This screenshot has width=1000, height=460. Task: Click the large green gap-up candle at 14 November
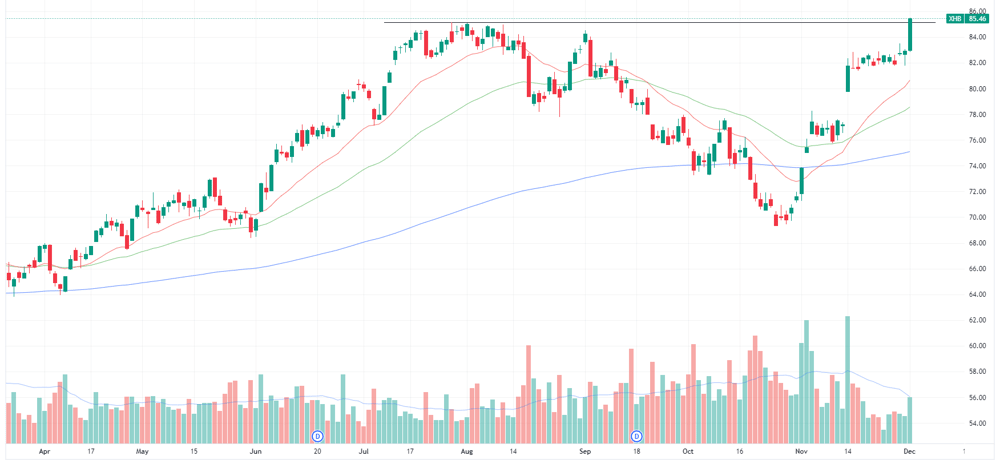(848, 78)
